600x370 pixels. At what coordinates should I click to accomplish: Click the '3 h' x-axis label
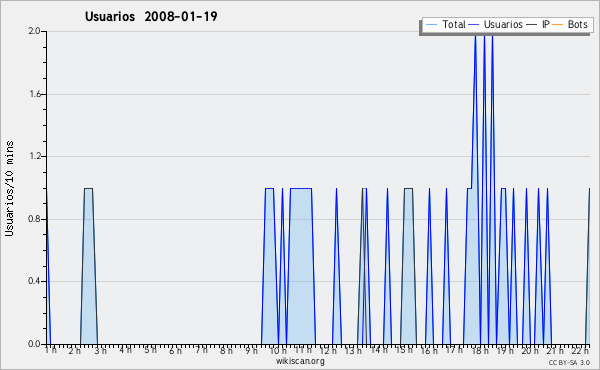(x=101, y=350)
